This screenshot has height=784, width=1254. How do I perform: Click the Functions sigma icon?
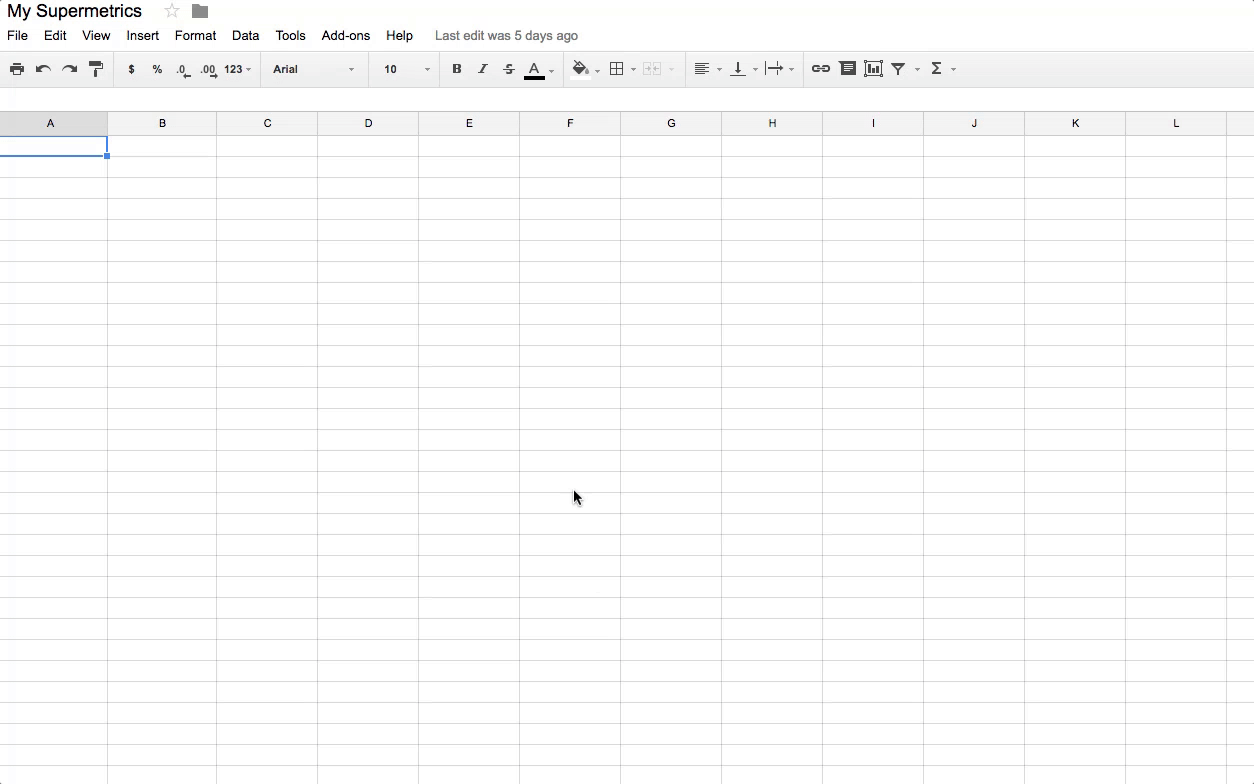(936, 69)
